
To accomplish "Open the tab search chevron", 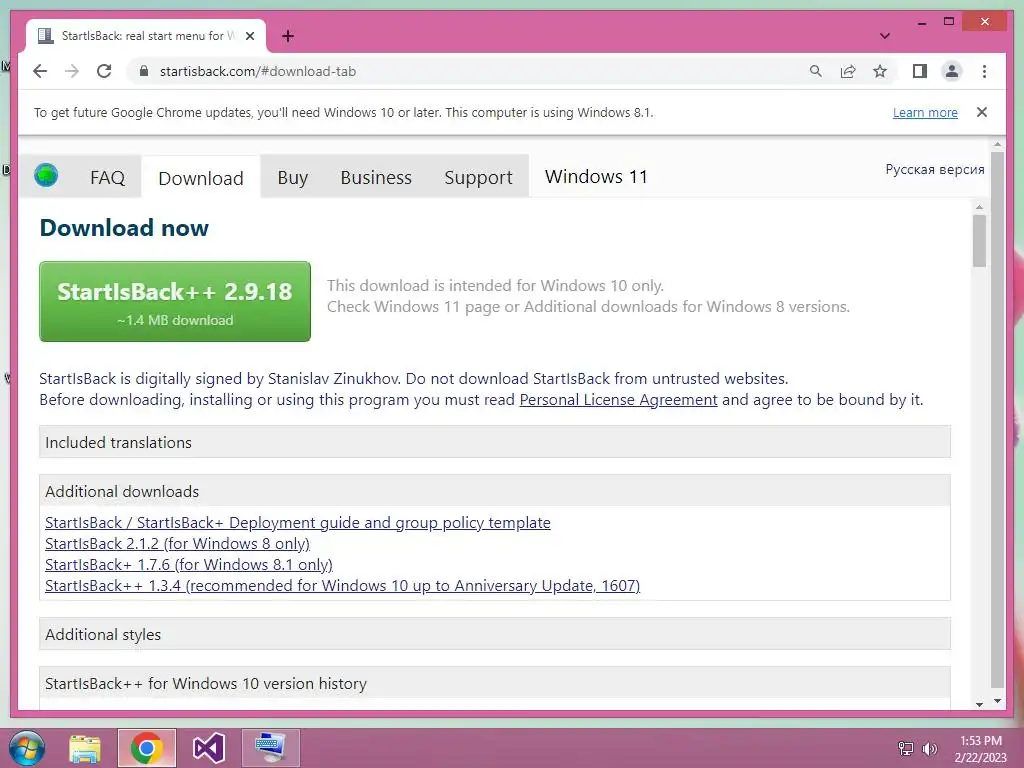I will (x=884, y=36).
